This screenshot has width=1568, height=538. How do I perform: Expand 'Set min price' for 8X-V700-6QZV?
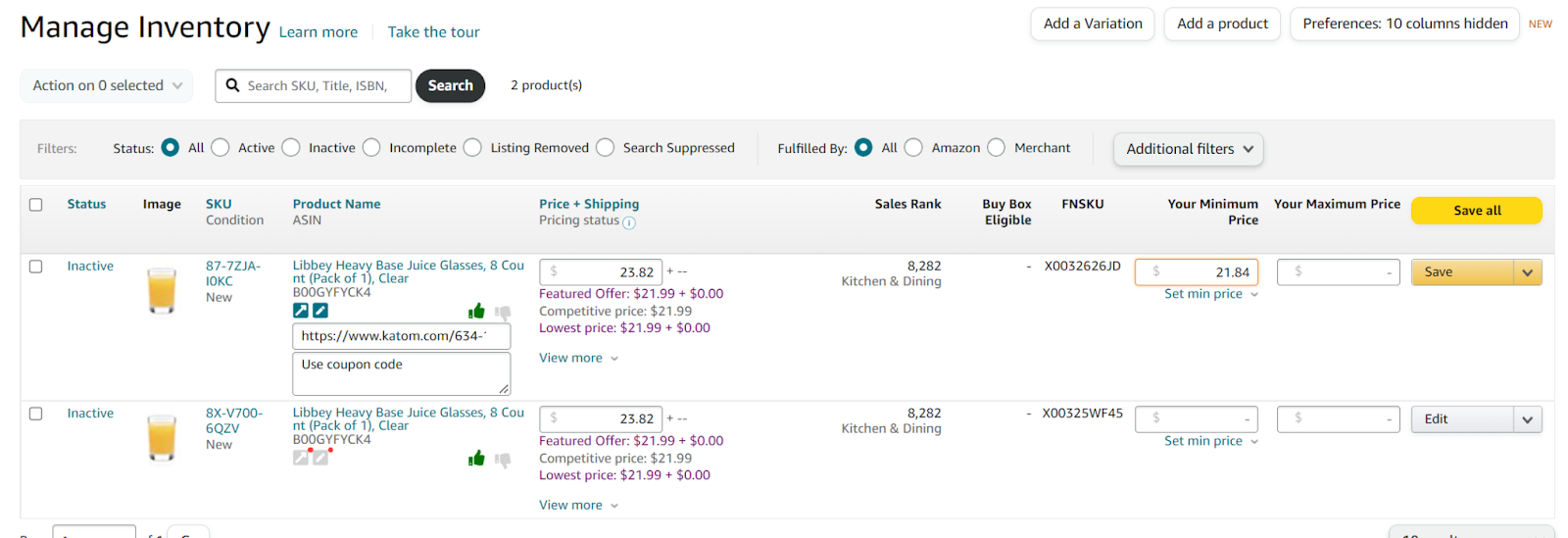click(1211, 441)
